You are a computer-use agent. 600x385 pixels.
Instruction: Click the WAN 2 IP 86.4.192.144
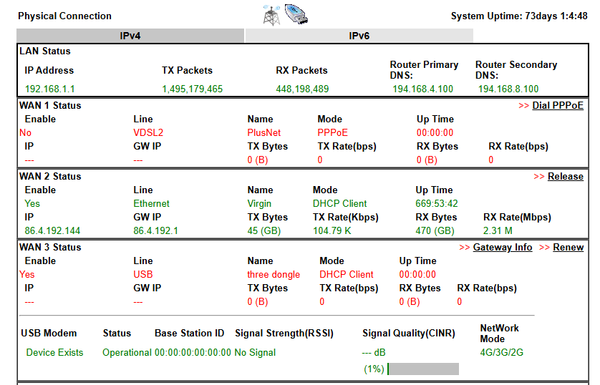point(52,231)
